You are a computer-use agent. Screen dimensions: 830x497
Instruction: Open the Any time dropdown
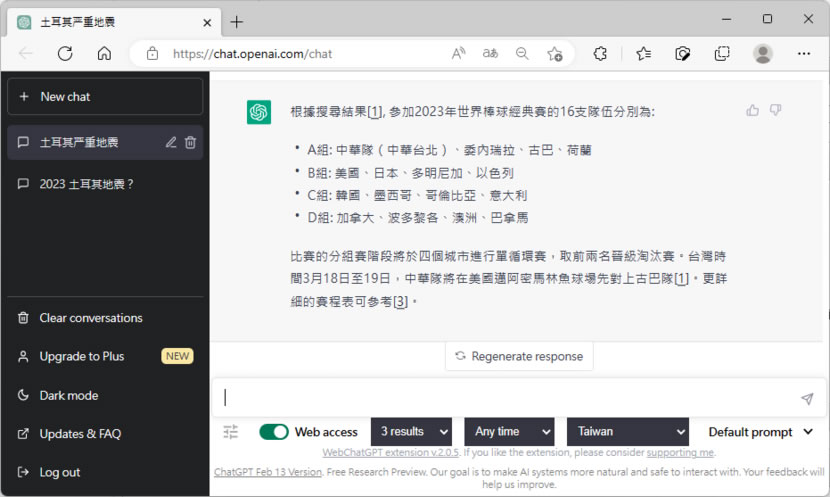click(509, 432)
